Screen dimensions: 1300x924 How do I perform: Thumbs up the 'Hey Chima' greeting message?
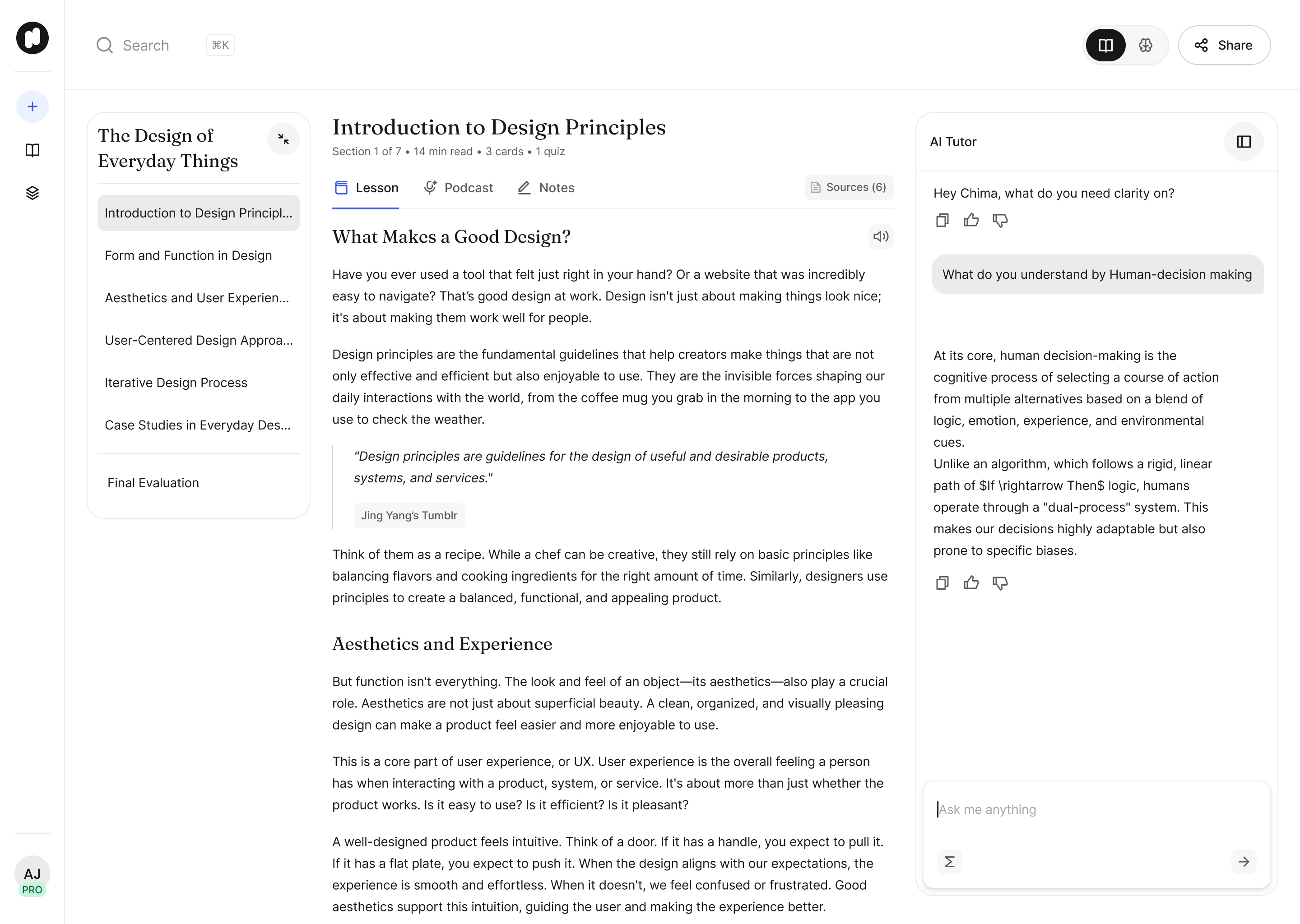tap(971, 220)
